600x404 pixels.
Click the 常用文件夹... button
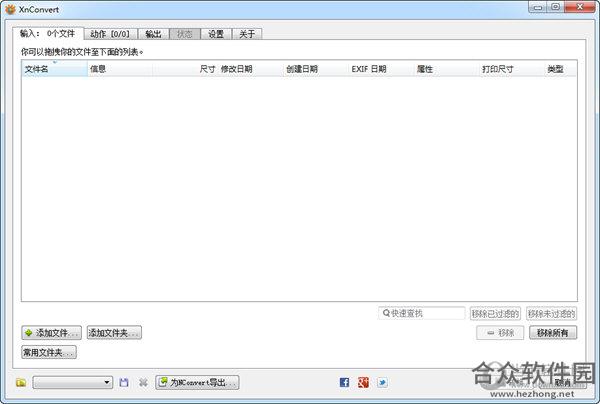pyautogui.click(x=49, y=352)
